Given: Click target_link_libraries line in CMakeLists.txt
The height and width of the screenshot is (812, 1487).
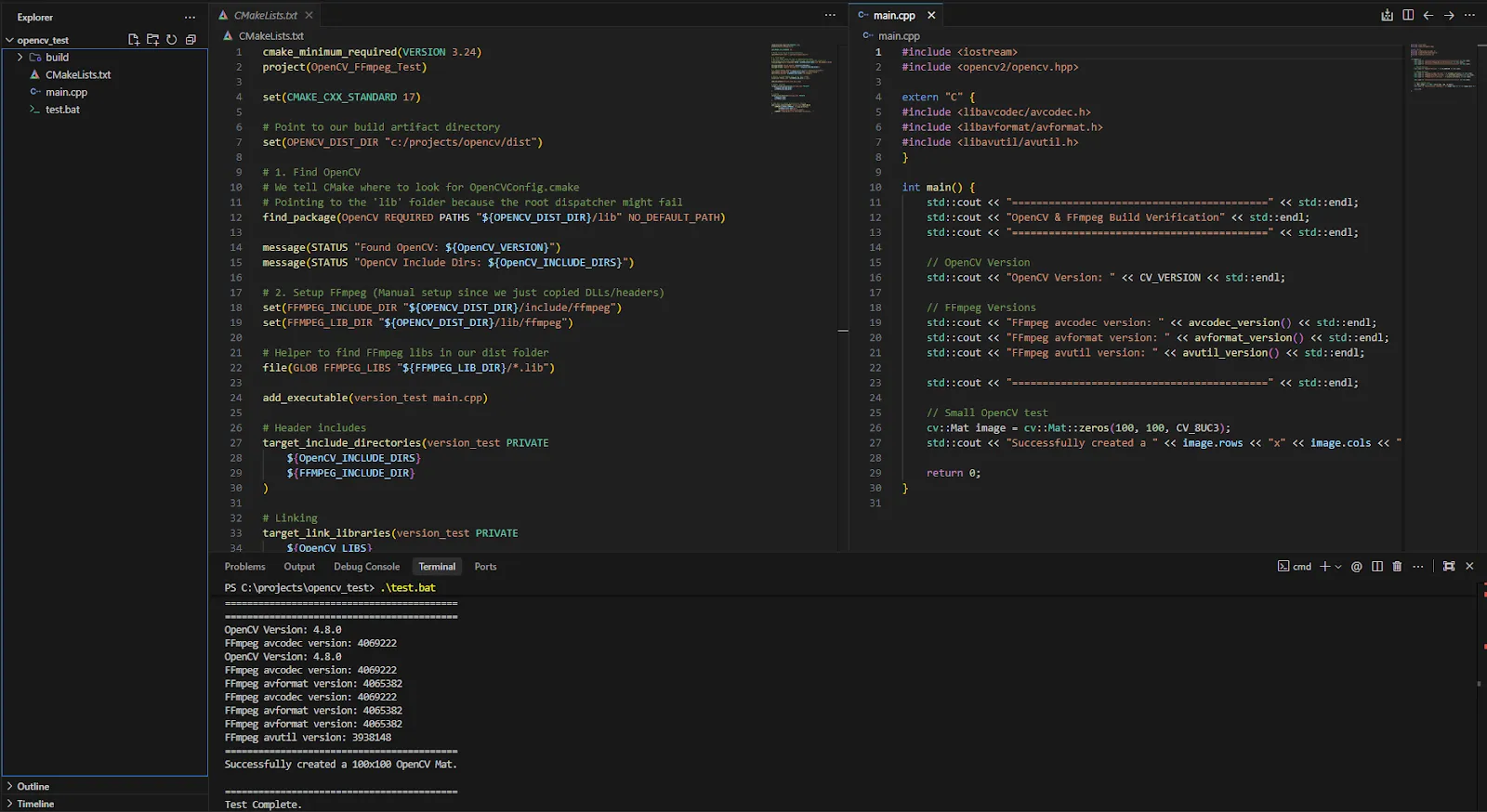Looking at the screenshot, I should pyautogui.click(x=390, y=533).
